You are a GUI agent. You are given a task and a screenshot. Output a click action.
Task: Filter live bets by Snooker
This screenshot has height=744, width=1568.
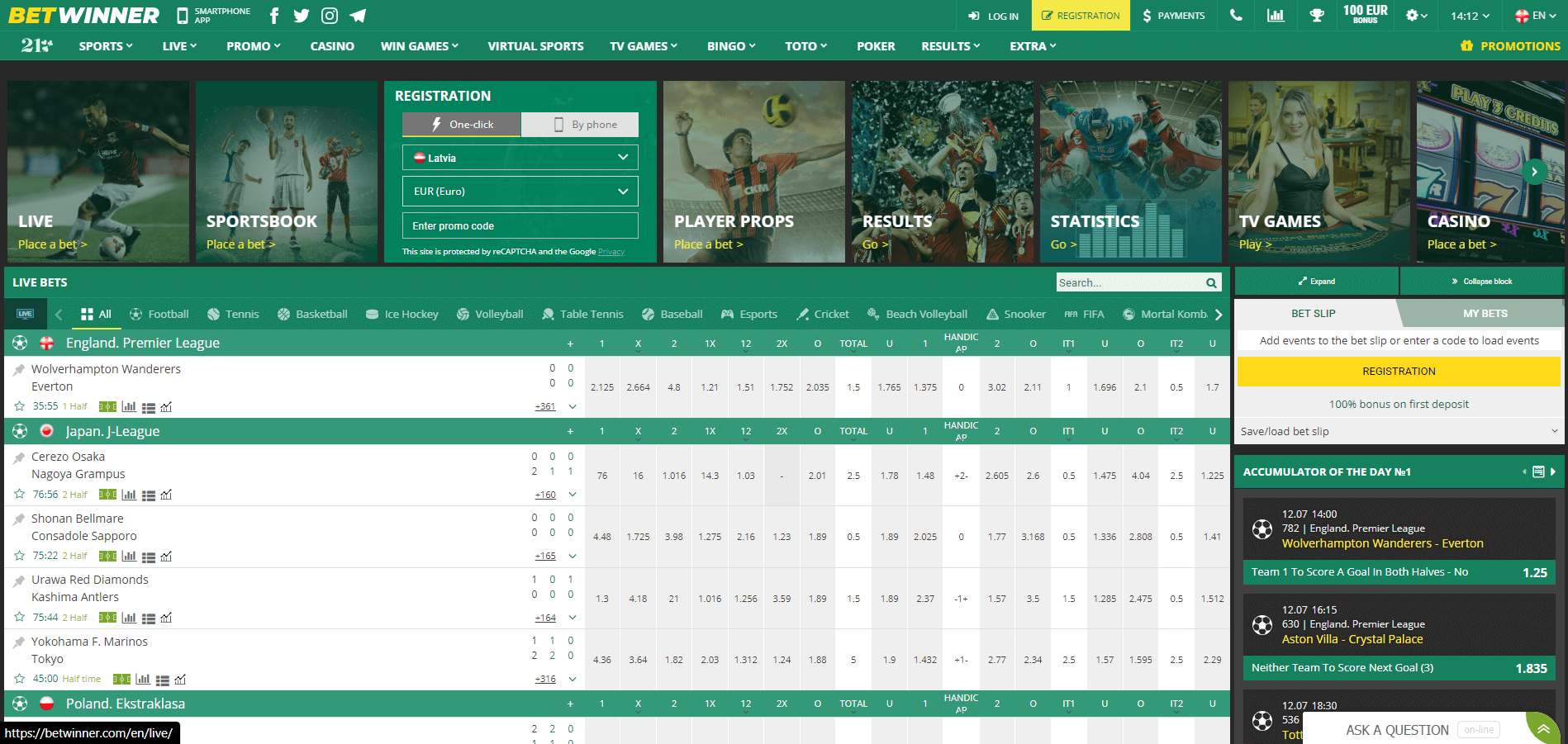1016,314
